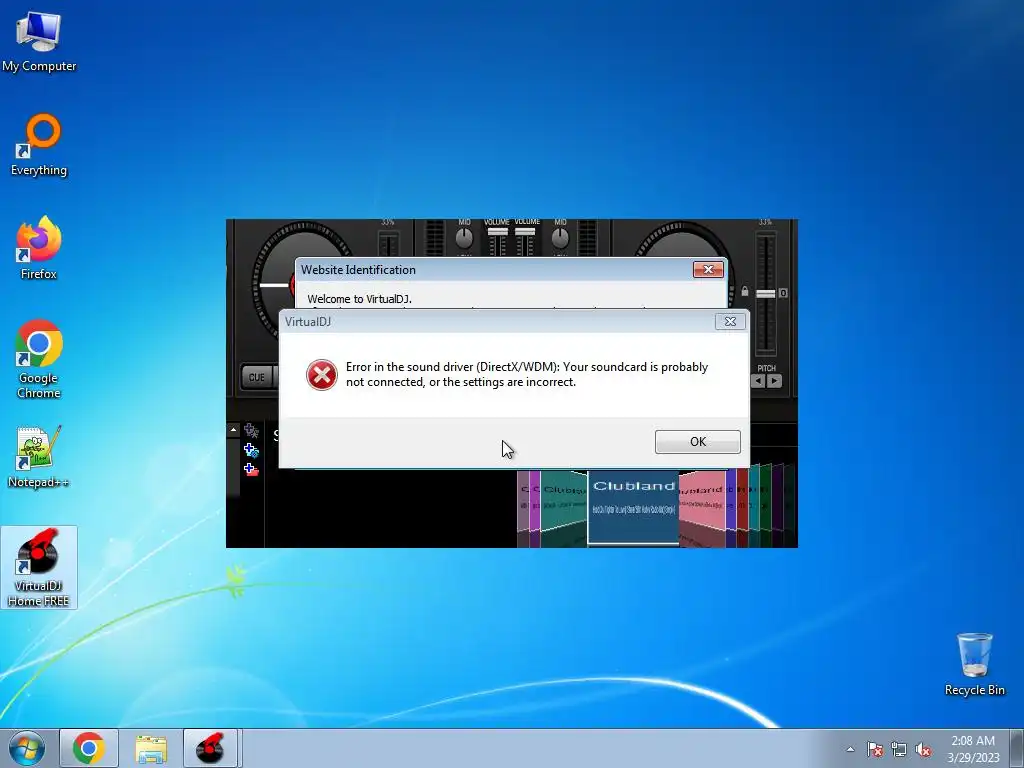Click OK in the VirtualDJ error dialog
Viewport: 1024px width, 768px height.
pos(697,441)
